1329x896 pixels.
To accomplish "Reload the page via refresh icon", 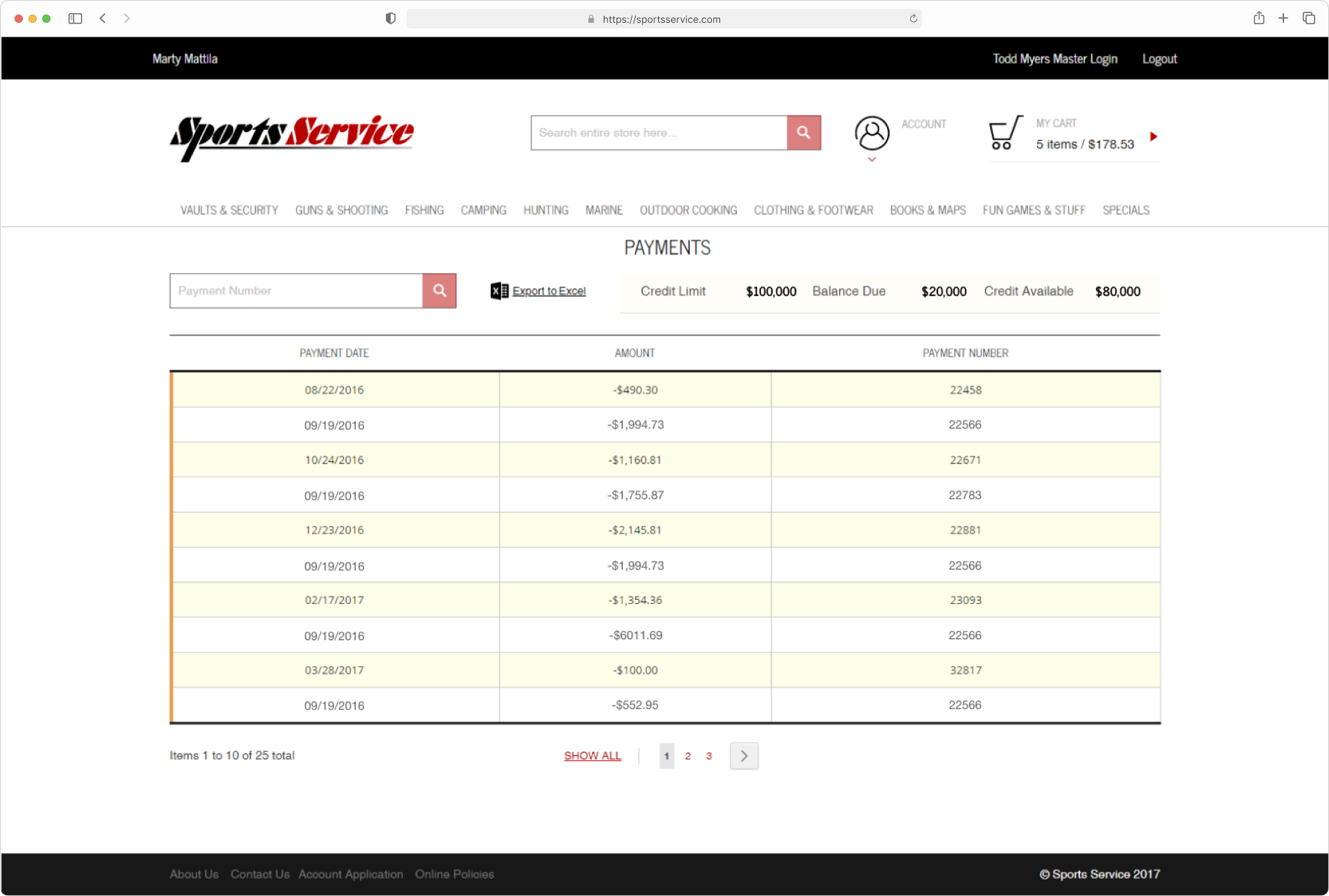I will (913, 19).
